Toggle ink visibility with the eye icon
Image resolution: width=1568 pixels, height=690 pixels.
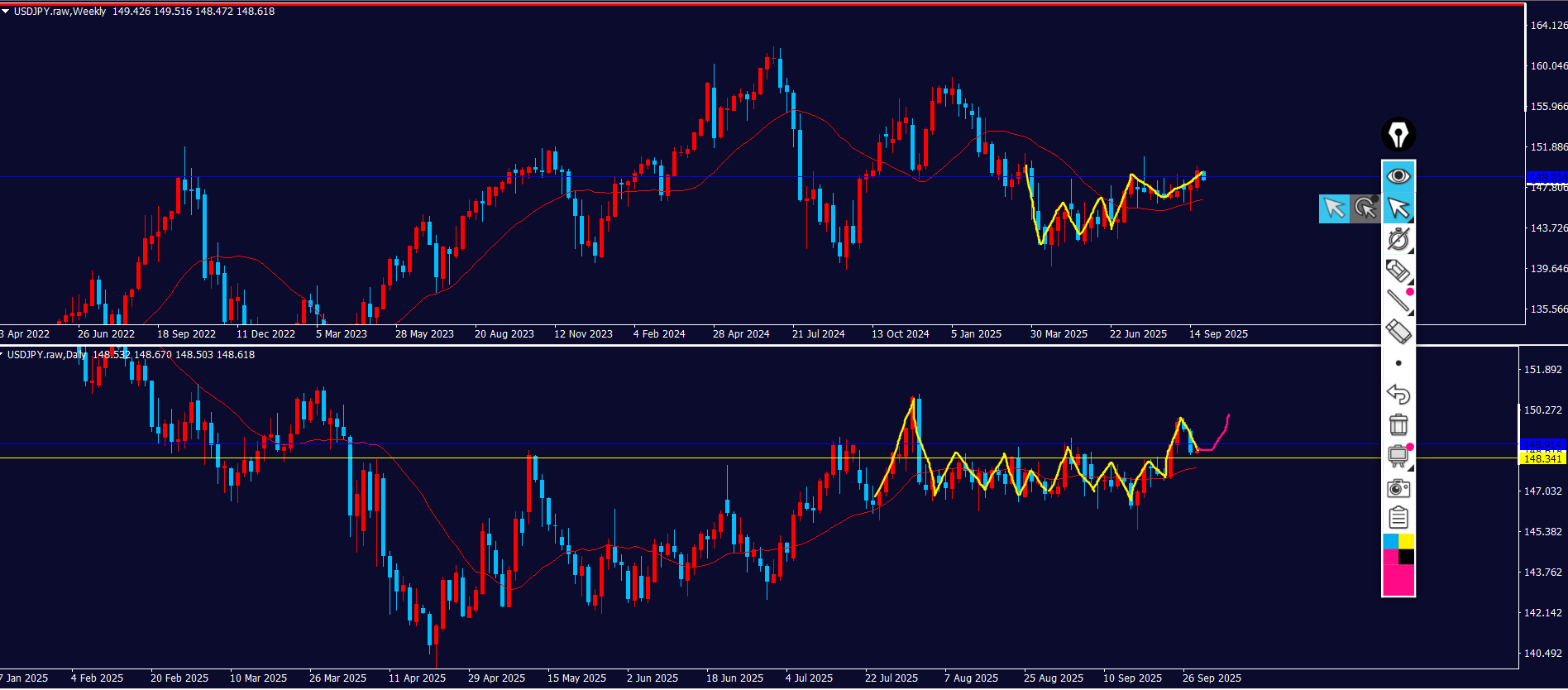(1398, 176)
